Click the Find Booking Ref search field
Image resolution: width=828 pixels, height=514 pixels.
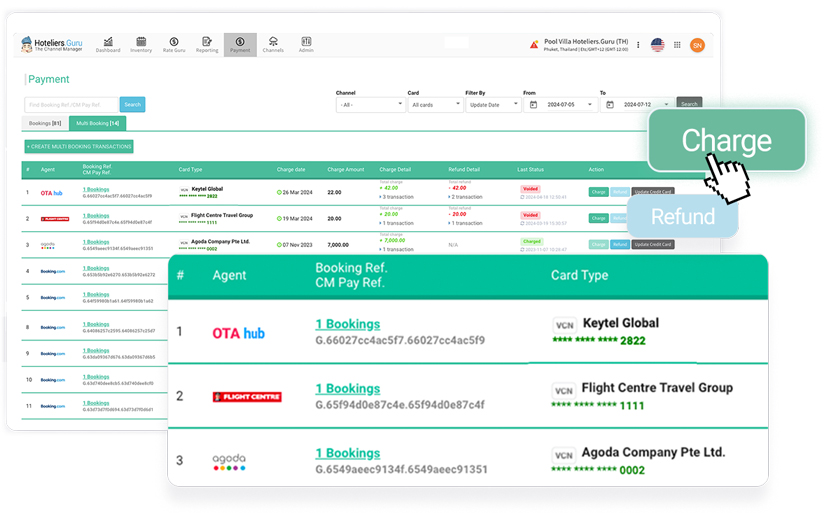pyautogui.click(x=71, y=104)
